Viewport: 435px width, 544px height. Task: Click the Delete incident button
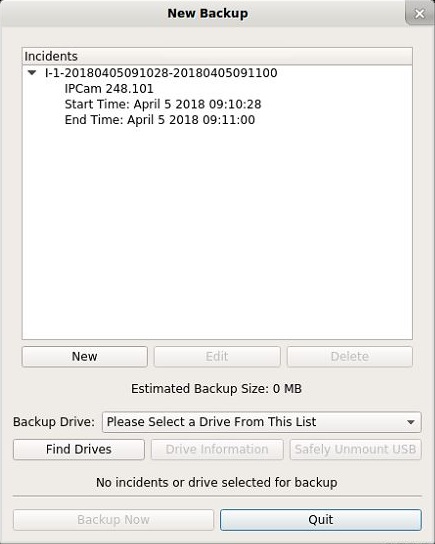coord(350,356)
